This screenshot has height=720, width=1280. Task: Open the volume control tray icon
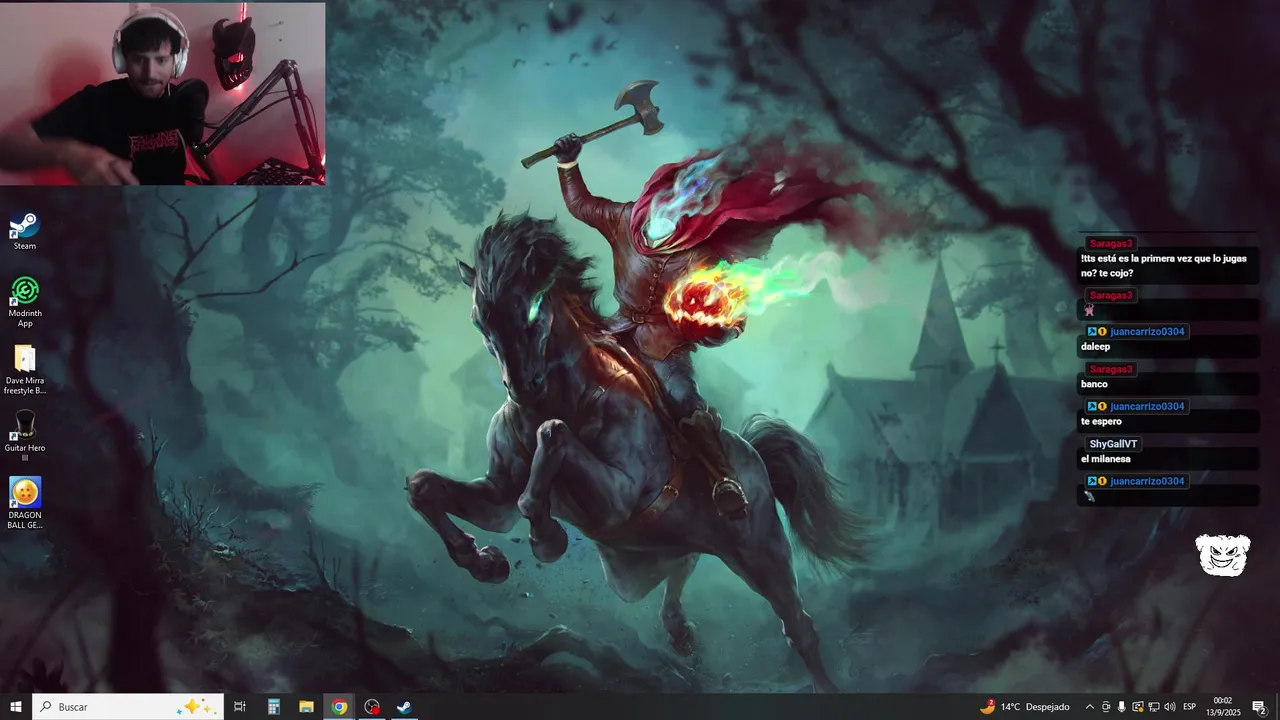tap(1170, 707)
